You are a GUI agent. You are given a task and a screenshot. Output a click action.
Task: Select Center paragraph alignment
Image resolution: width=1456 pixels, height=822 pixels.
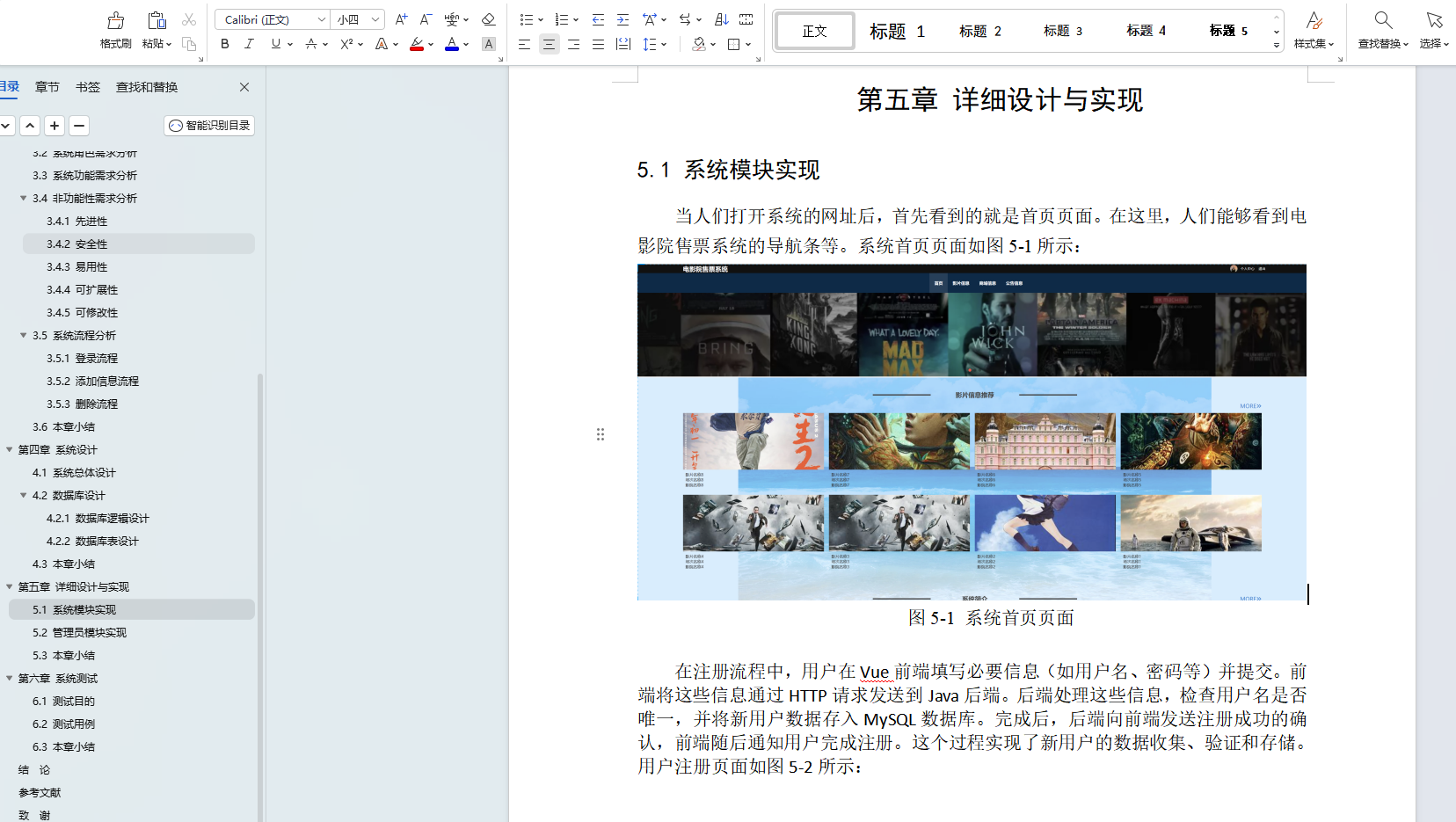(x=549, y=44)
